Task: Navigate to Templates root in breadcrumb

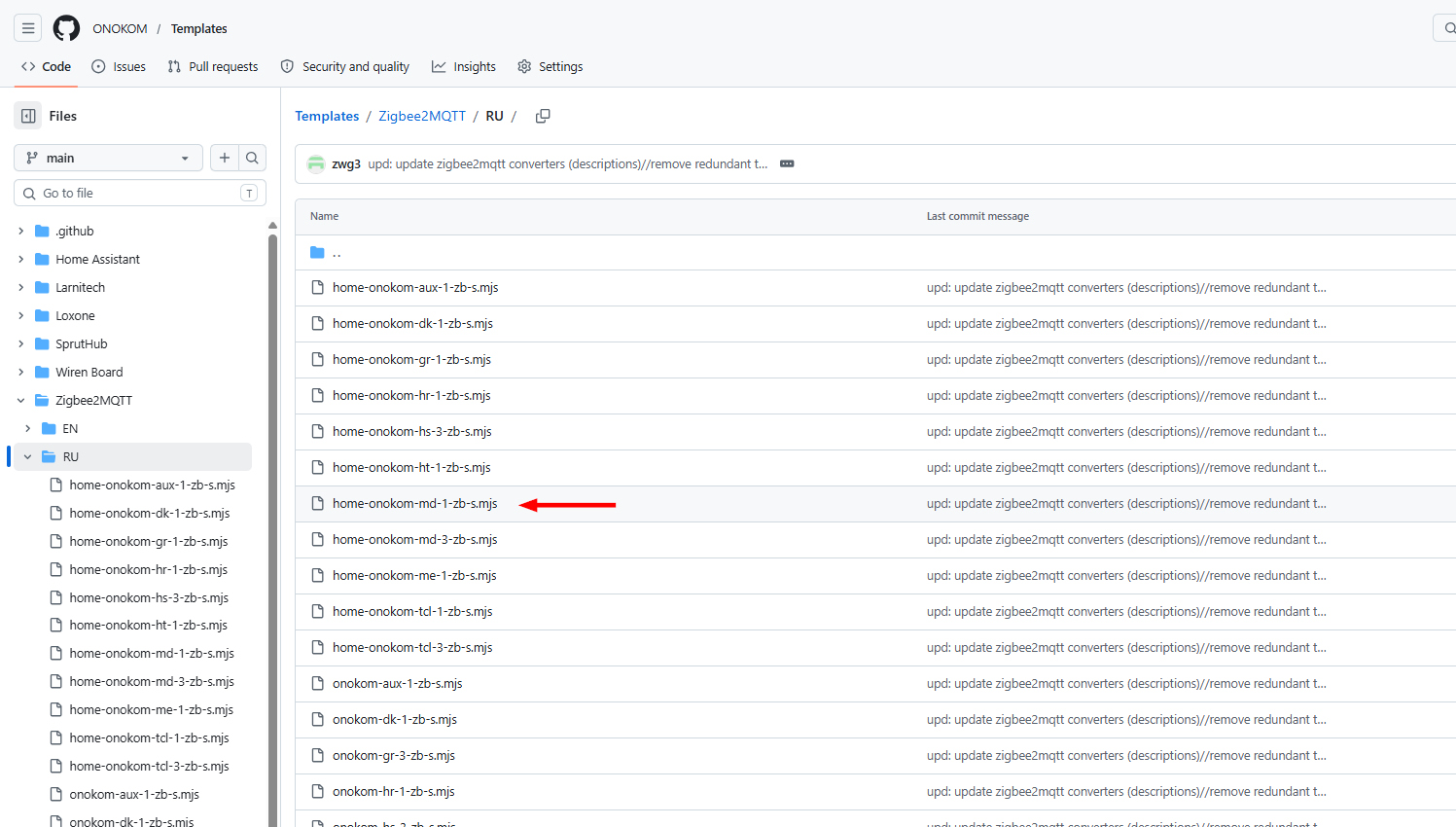Action: tap(327, 116)
